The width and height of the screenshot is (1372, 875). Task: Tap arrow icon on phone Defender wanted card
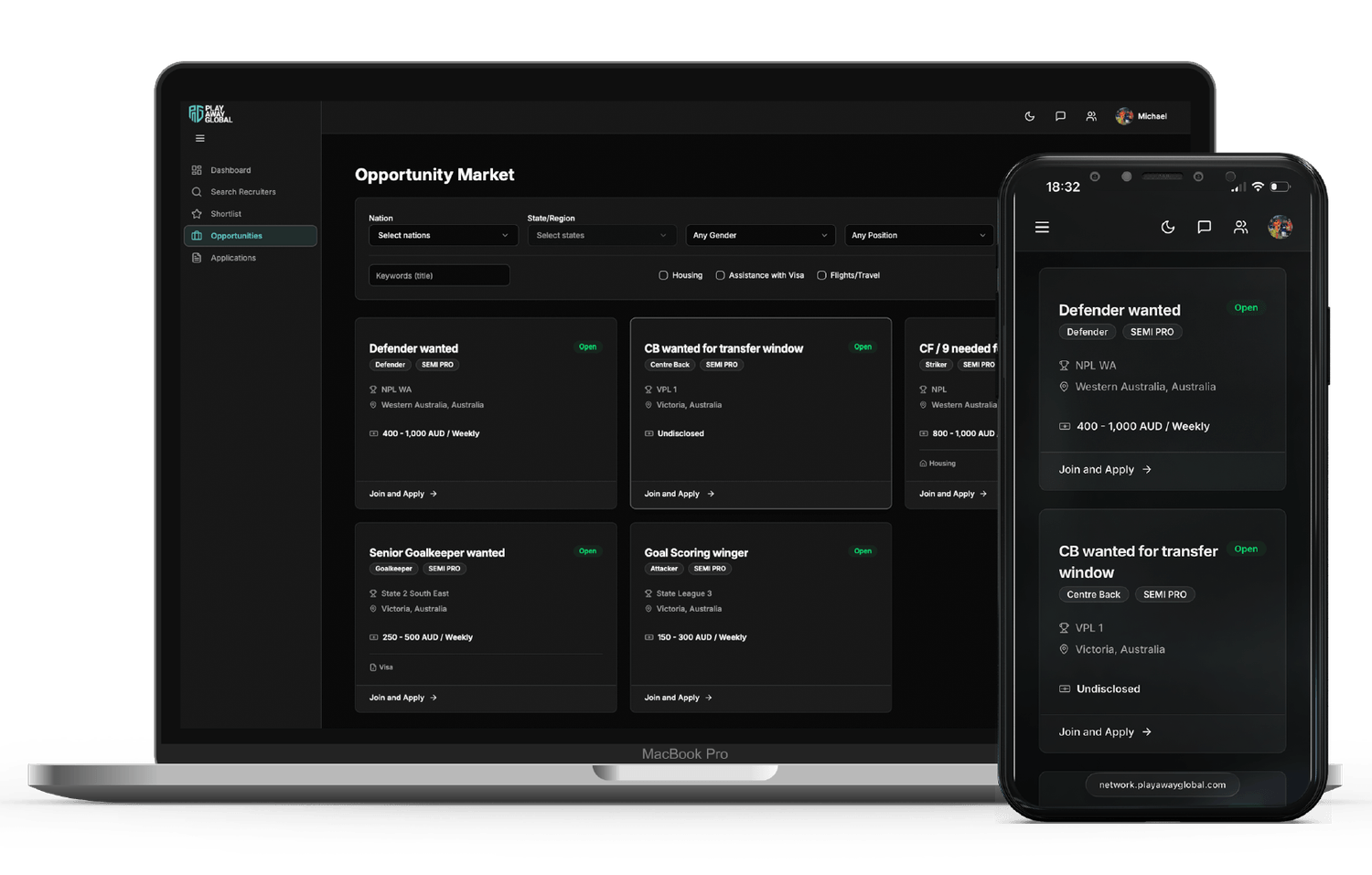[x=1147, y=469]
